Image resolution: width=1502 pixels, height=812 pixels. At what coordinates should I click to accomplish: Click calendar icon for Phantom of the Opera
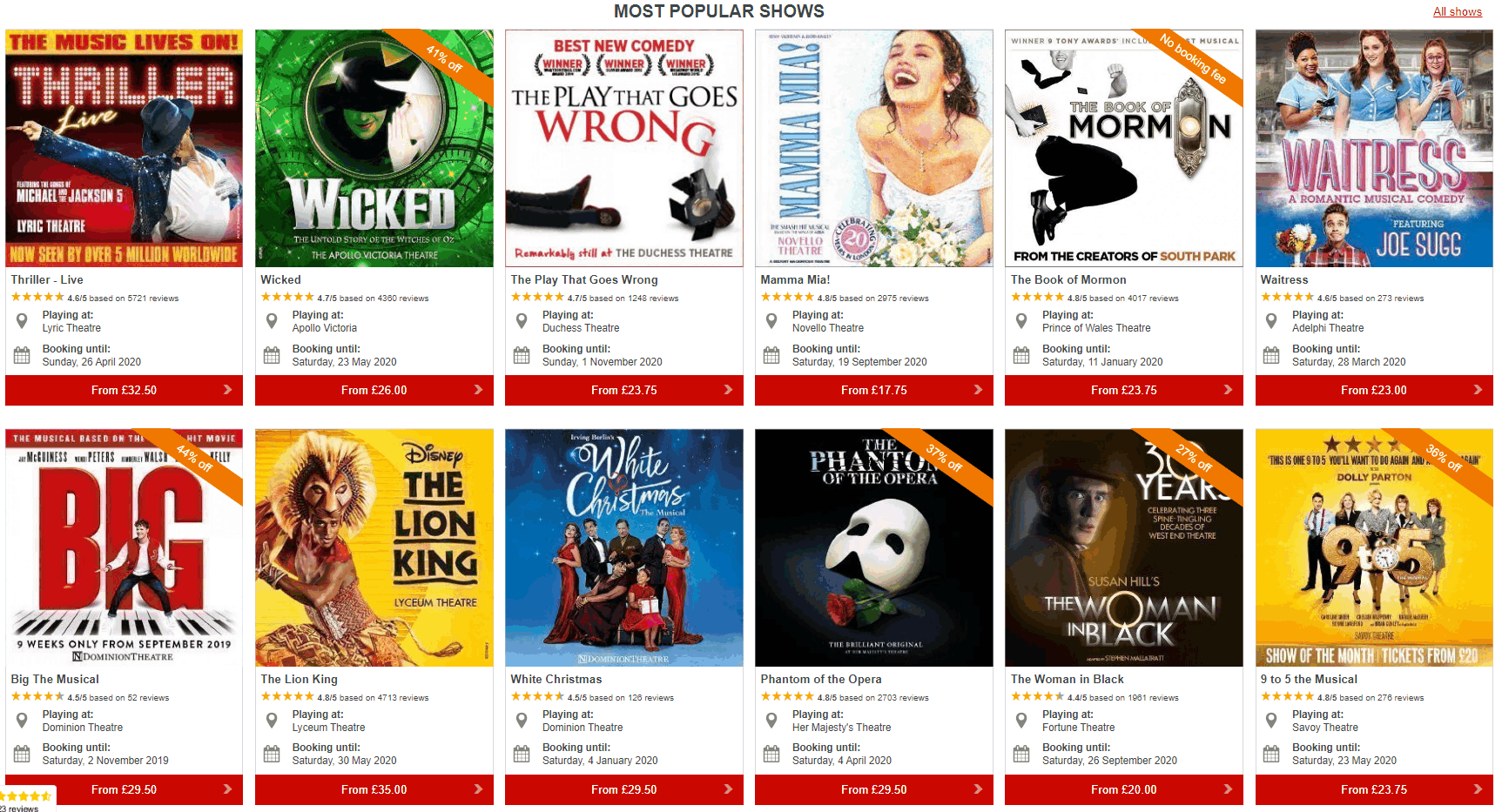[771, 754]
